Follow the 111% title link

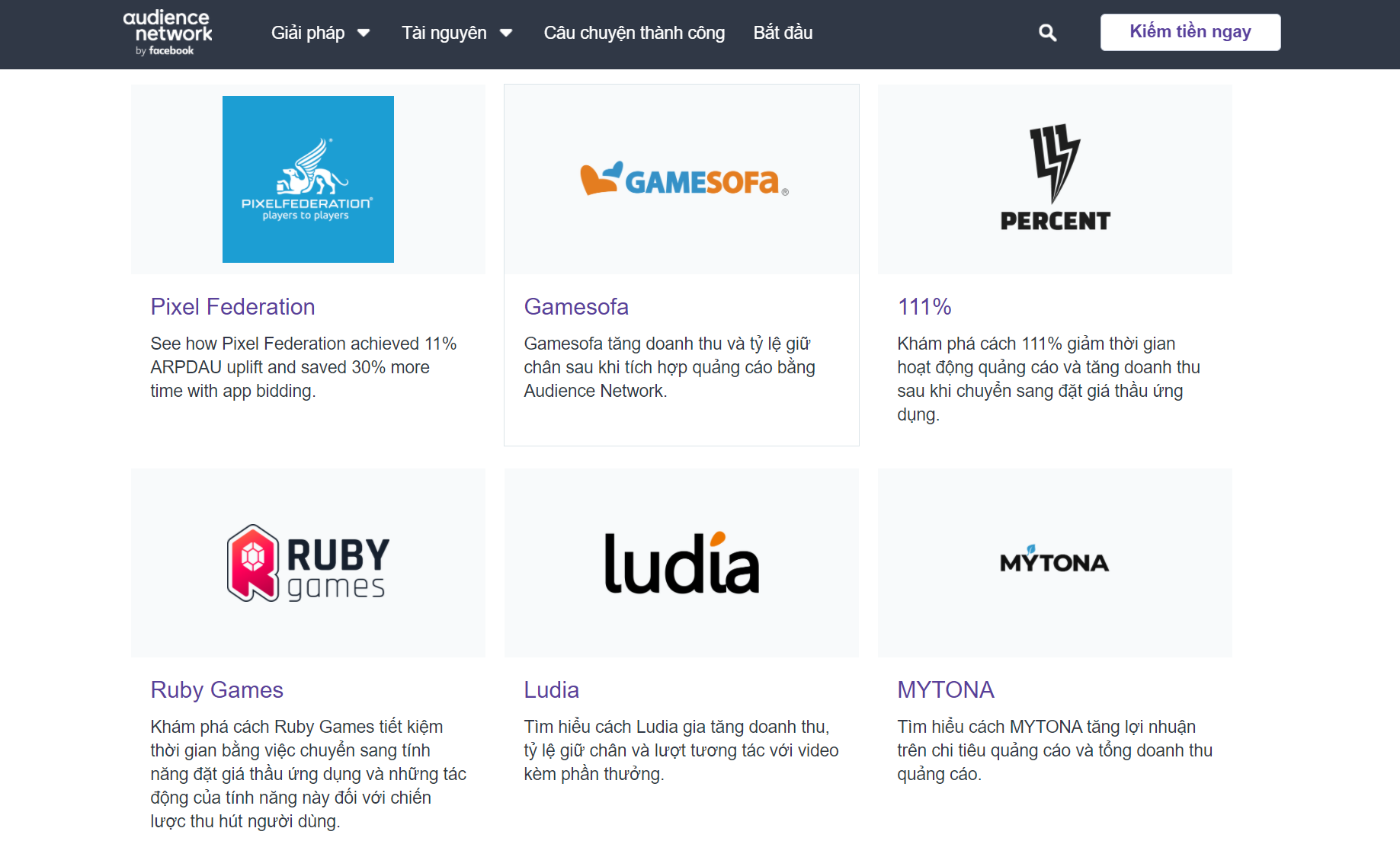(x=924, y=307)
